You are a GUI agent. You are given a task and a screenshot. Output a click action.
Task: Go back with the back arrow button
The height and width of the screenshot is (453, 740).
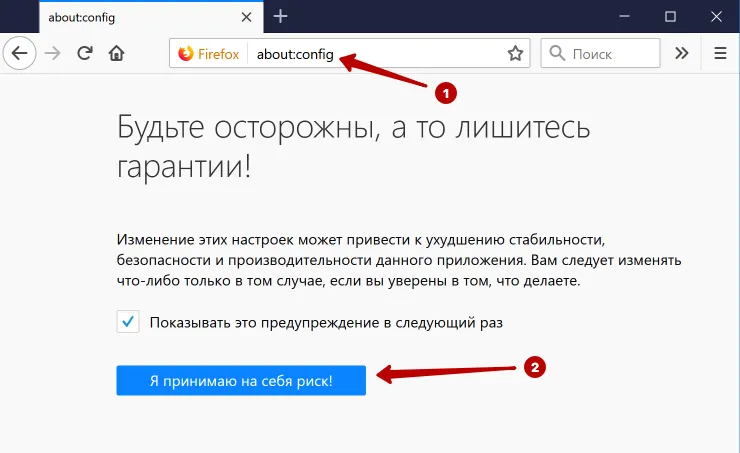tap(19, 53)
